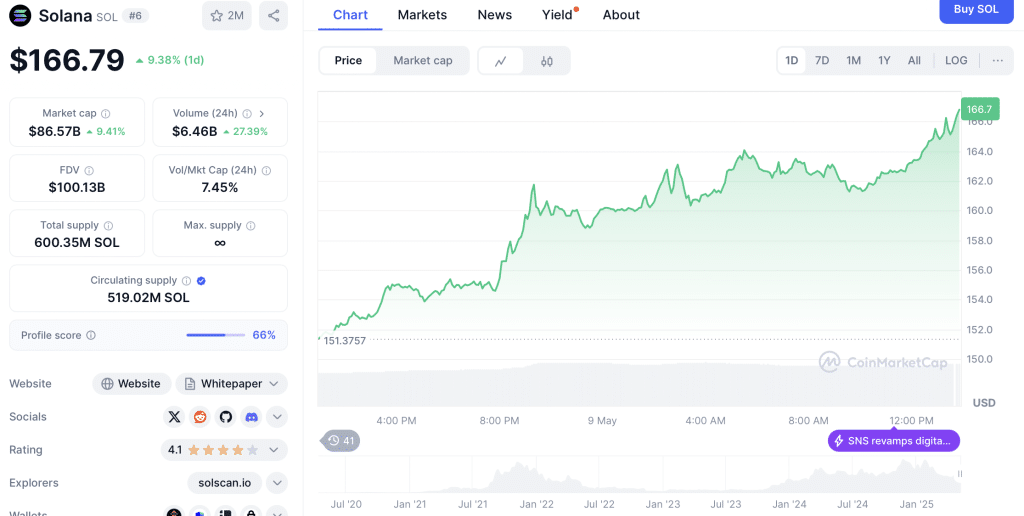Click the share icon beside the watchlist
The height and width of the screenshot is (516, 1024).
click(273, 15)
